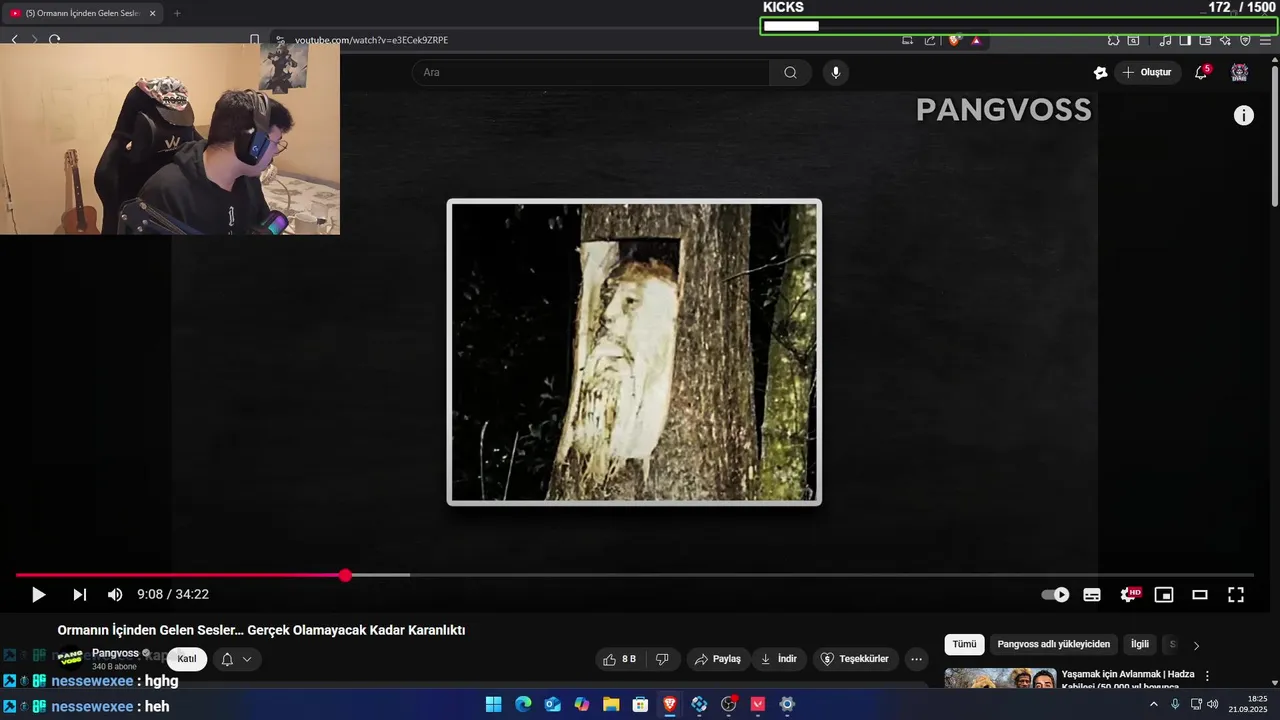The image size is (1280, 720).
Task: Click the Teşekkürler button
Action: (855, 659)
